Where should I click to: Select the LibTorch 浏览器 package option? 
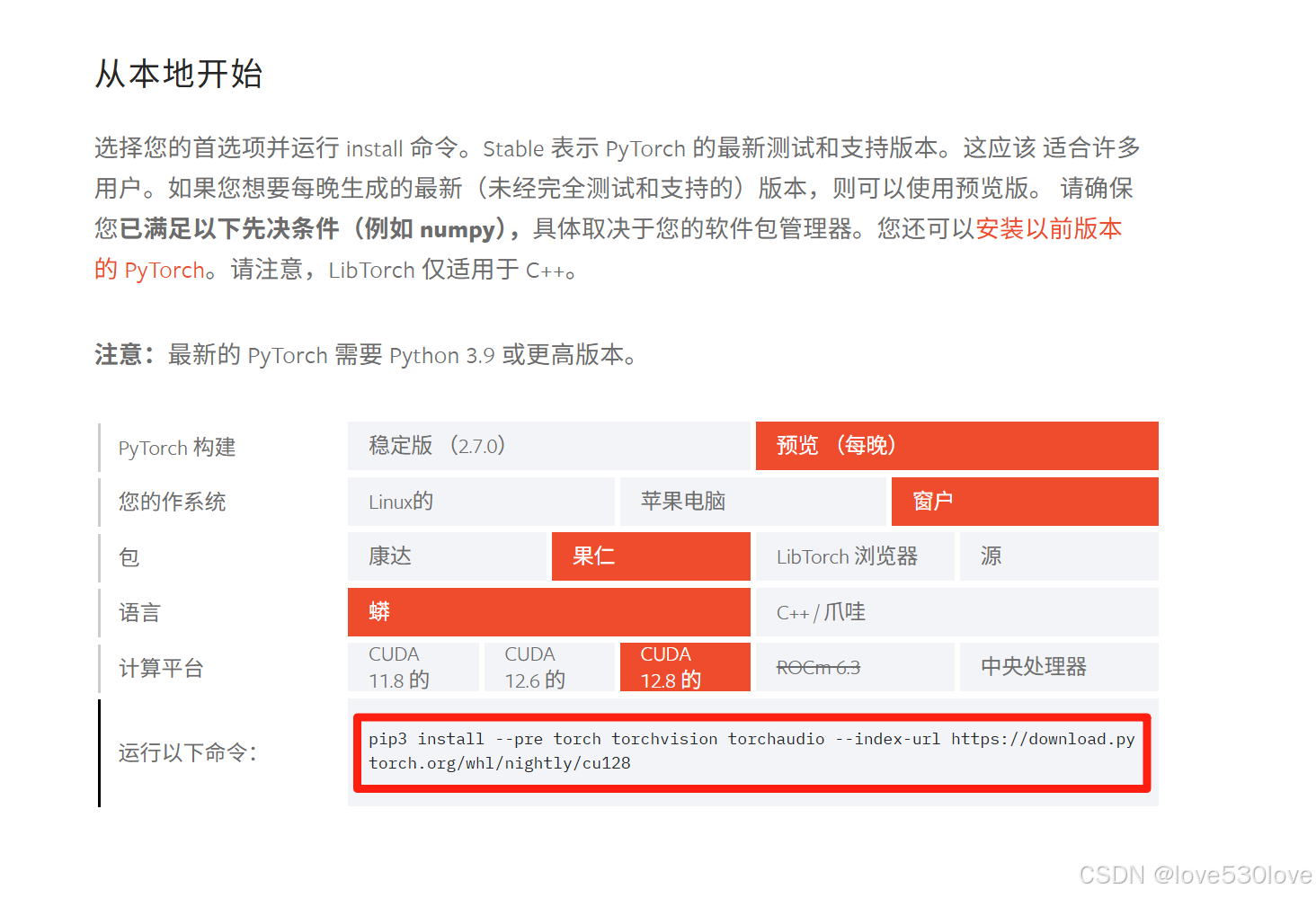pos(855,556)
